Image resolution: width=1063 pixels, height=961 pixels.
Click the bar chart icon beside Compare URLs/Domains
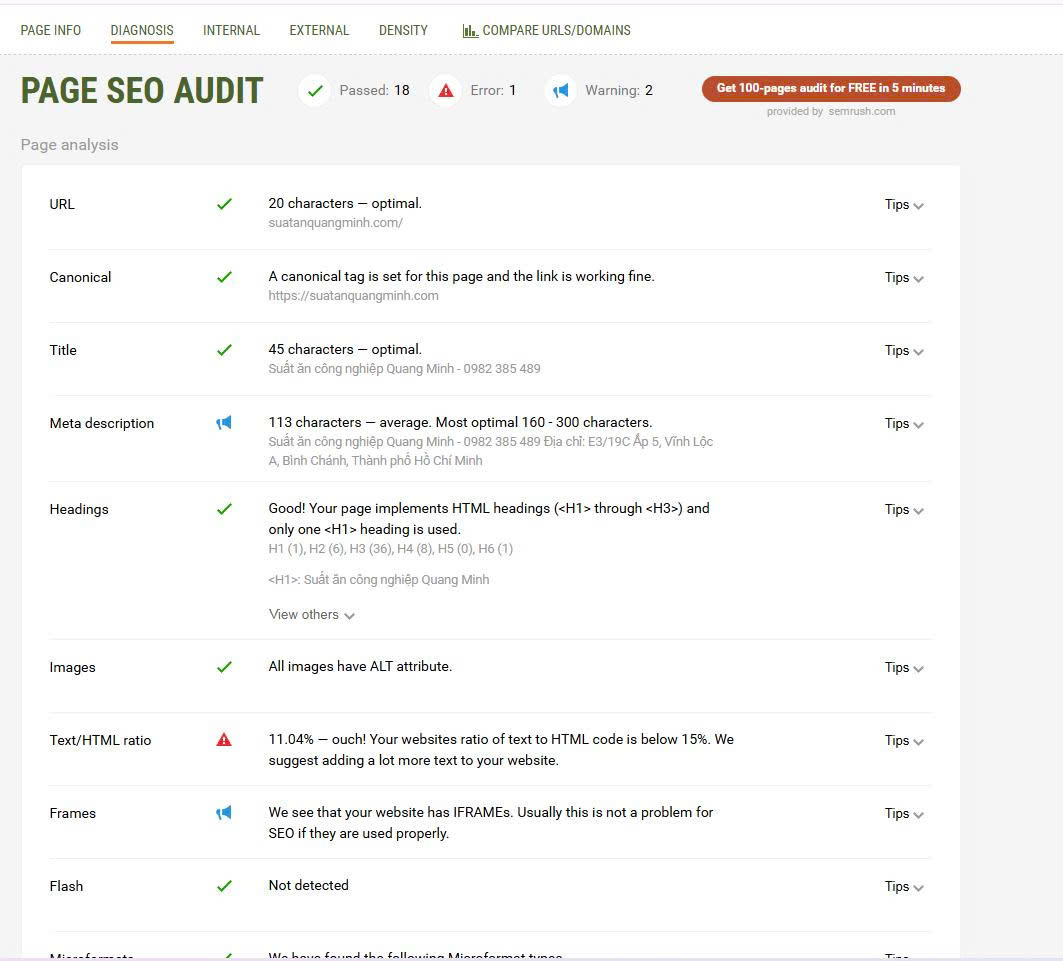470,30
